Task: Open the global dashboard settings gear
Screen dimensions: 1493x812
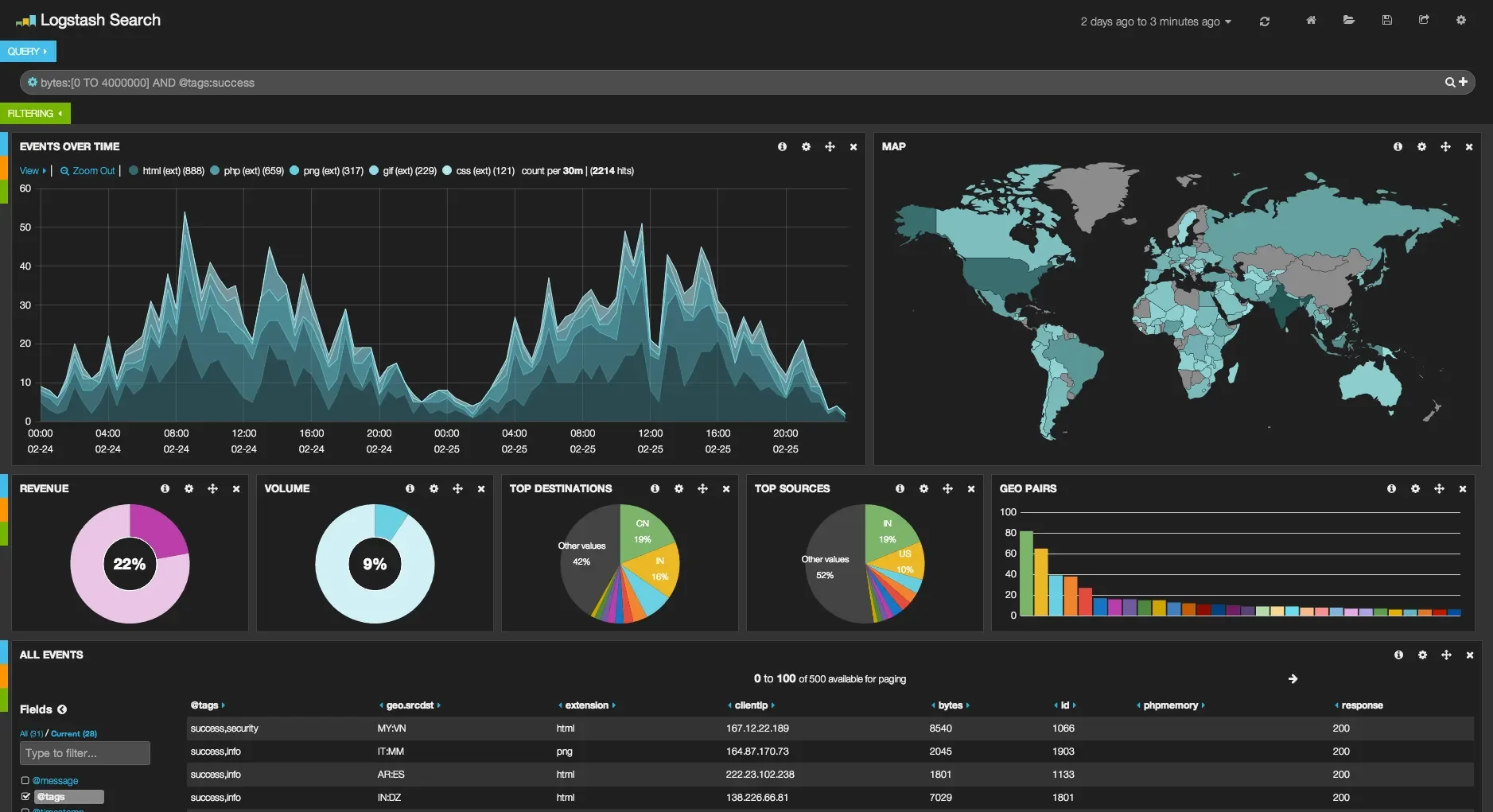Action: click(x=1461, y=20)
